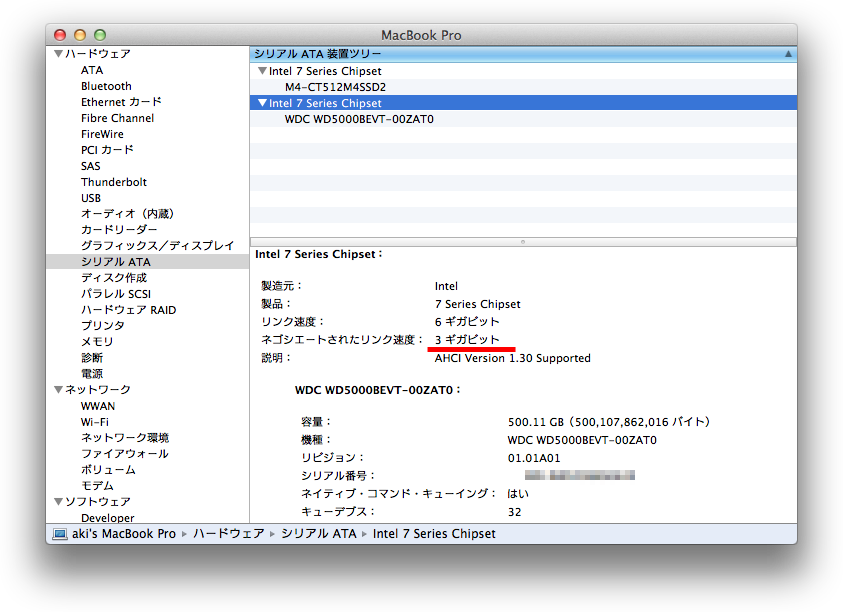Select シリアル ATA in the sidebar
This screenshot has height=612, width=843.
(x=116, y=262)
